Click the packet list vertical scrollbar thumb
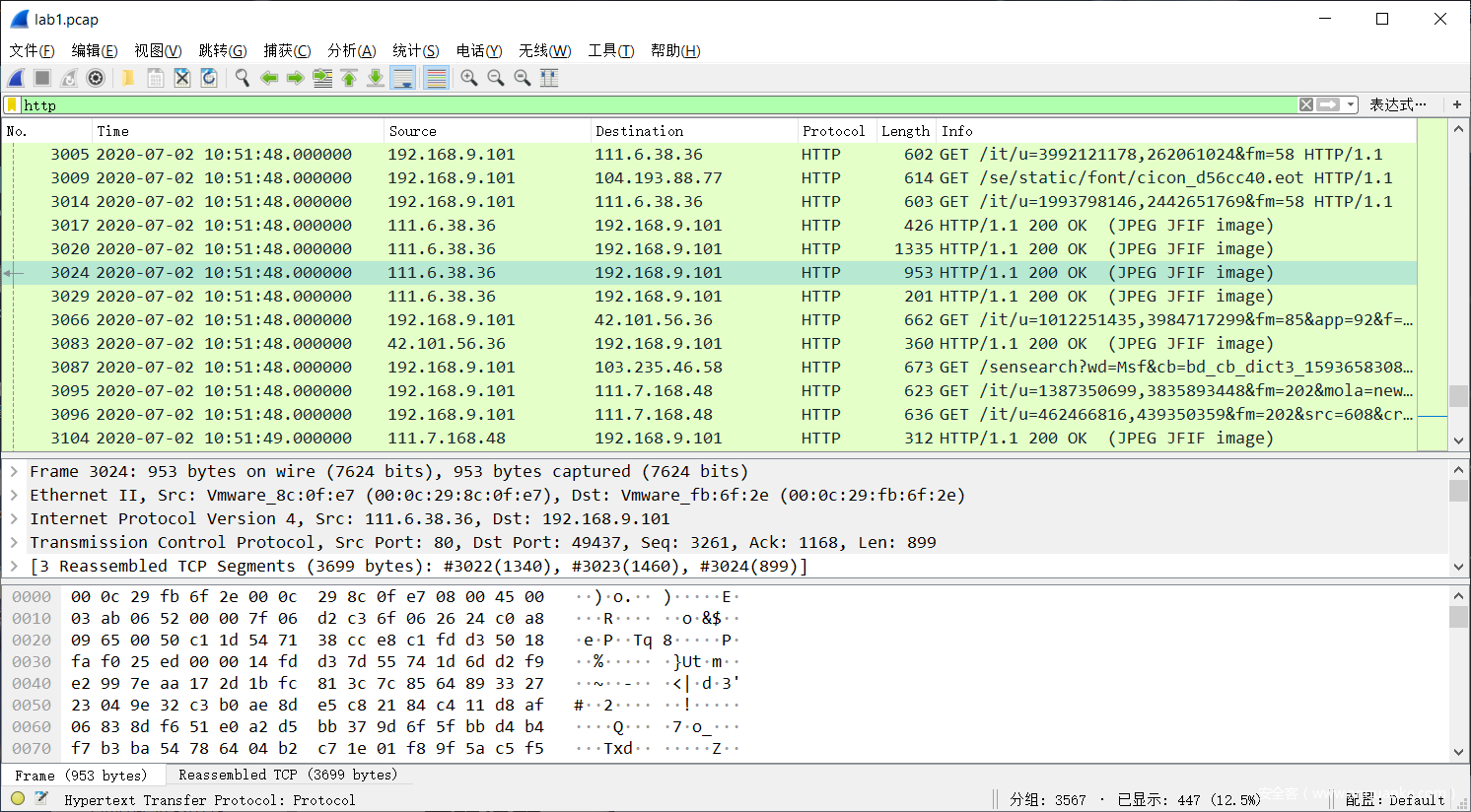 (1458, 395)
